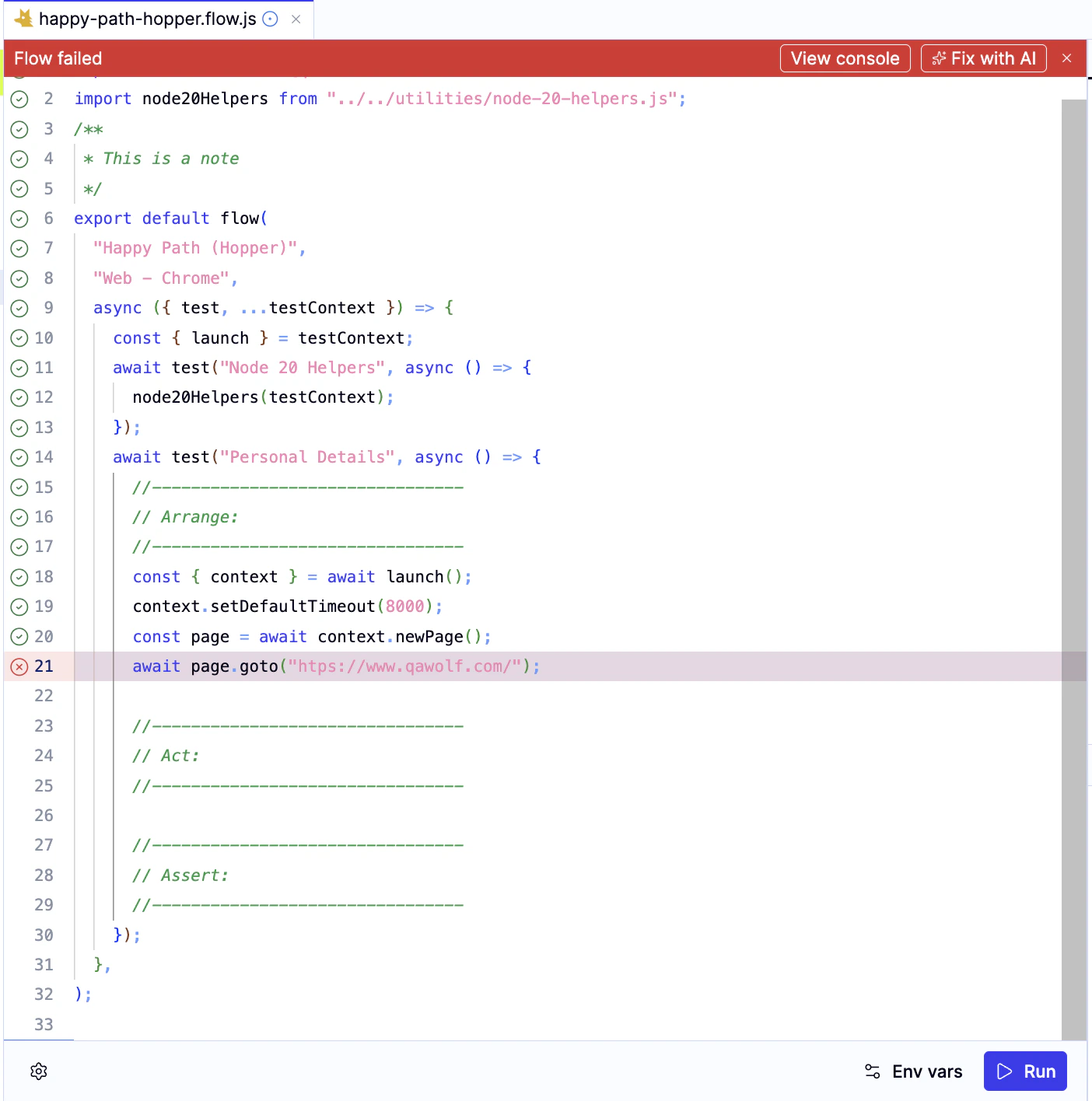Click the fox icon on the file tab
The image size is (1092, 1101).
pyautogui.click(x=23, y=19)
